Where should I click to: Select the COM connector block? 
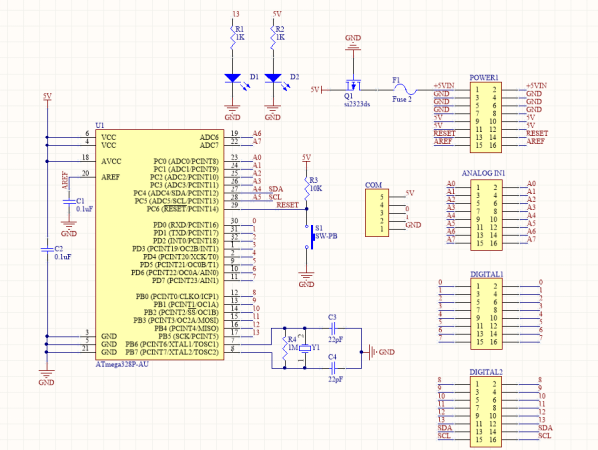[377, 213]
